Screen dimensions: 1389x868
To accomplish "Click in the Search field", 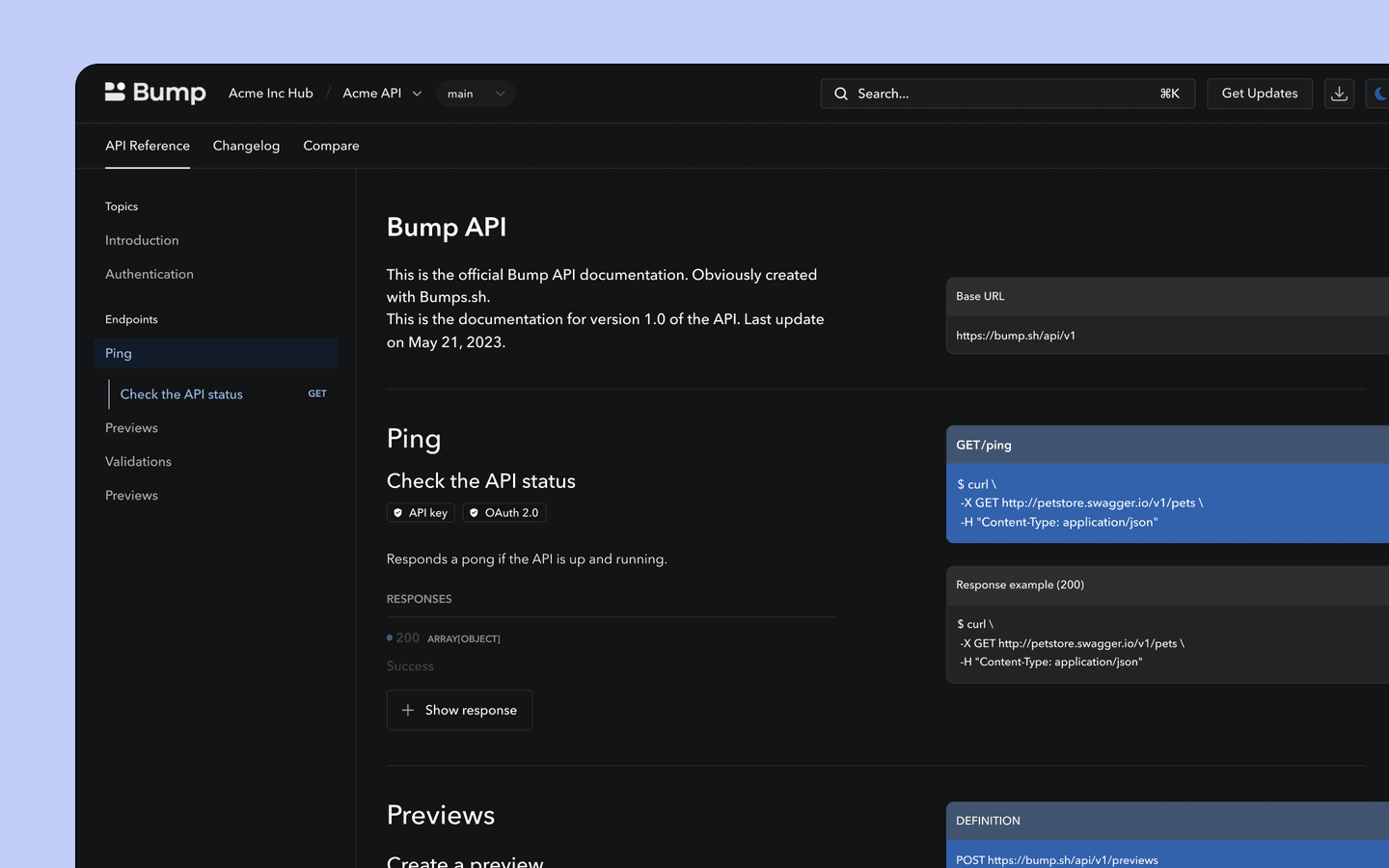I will click(1008, 94).
